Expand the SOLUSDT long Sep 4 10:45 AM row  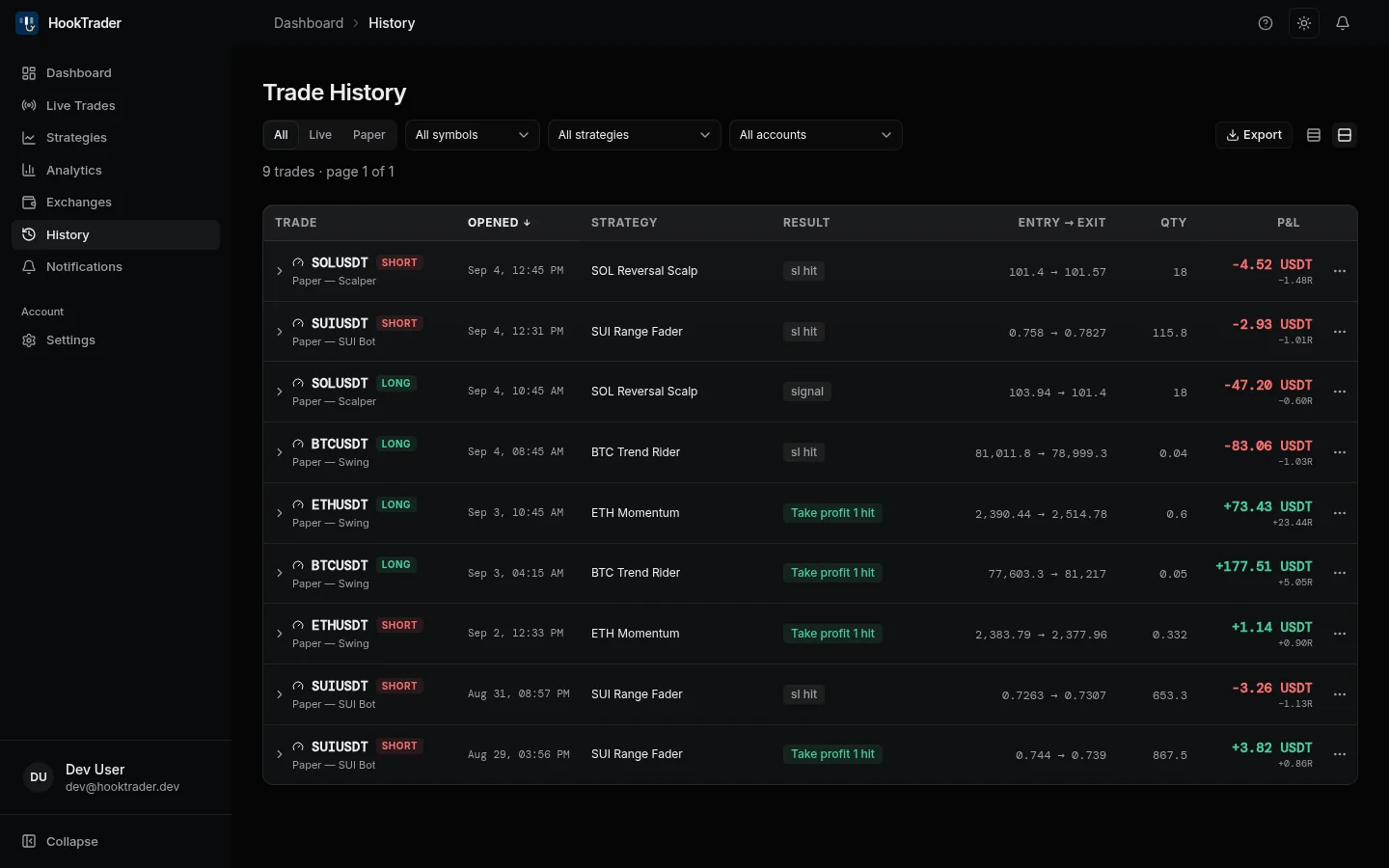[280, 392]
